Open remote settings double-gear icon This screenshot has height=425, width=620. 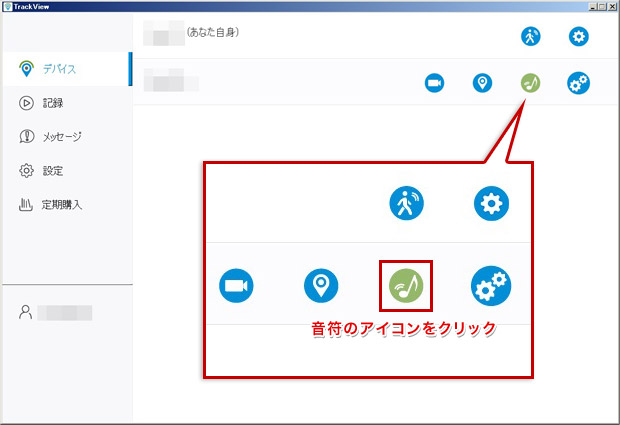coord(578,83)
